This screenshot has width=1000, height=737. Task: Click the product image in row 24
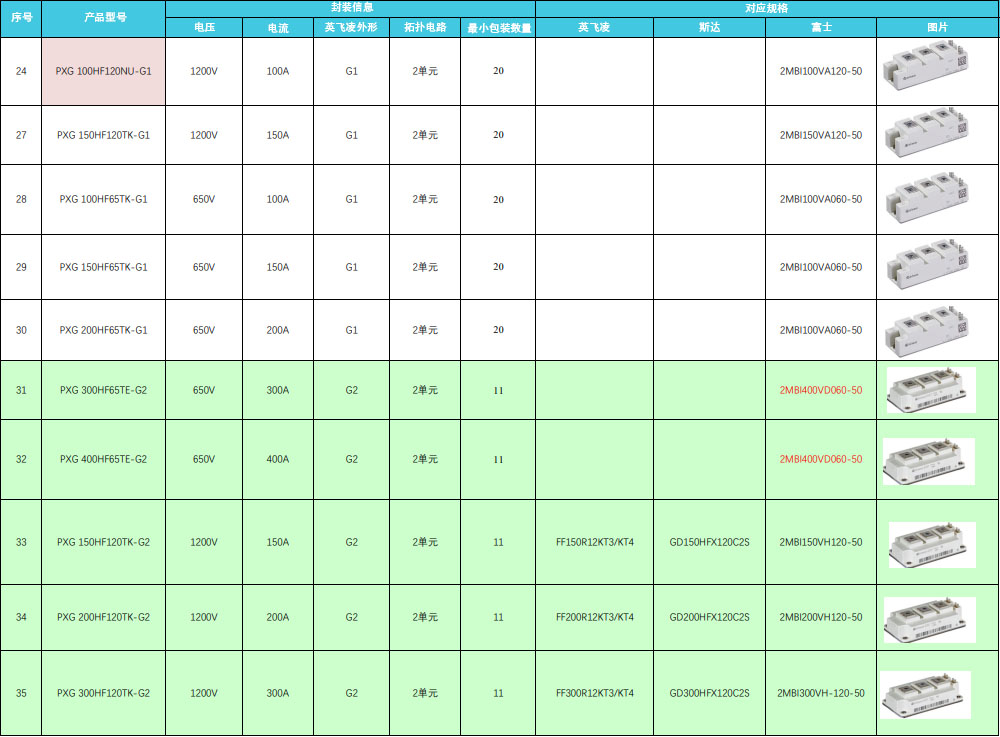pyautogui.click(x=923, y=72)
